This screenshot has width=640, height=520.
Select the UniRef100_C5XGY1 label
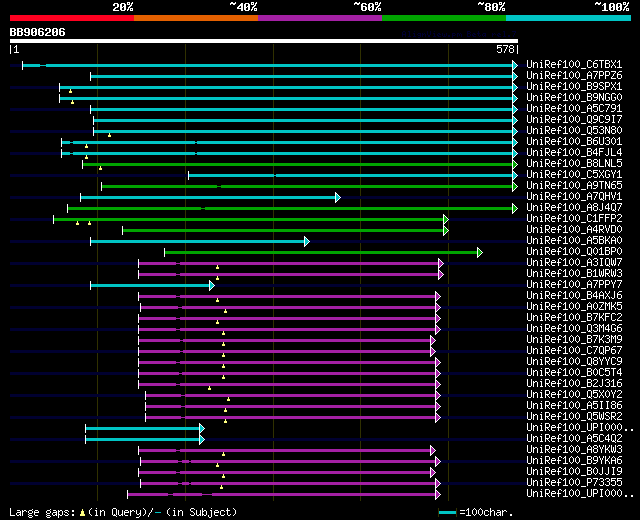574,175
